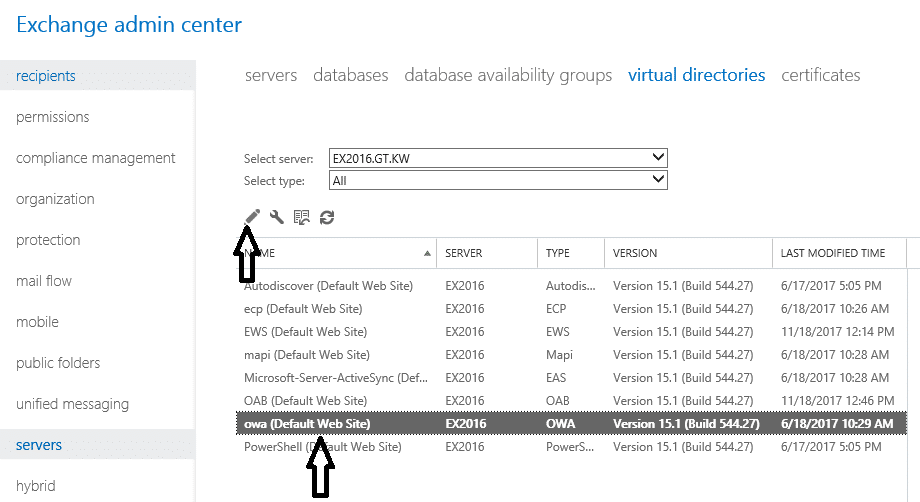Select servers in the sidebar
Image resolution: width=920 pixels, height=502 pixels.
point(97,445)
